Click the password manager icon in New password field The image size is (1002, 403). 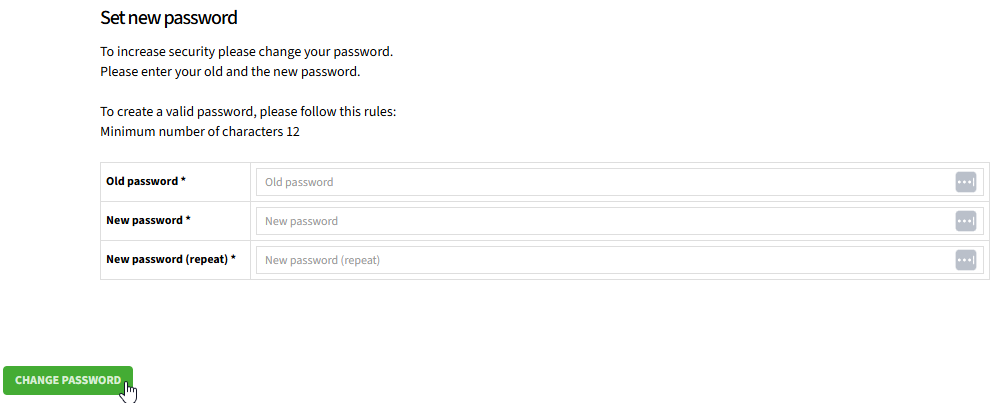tap(966, 221)
